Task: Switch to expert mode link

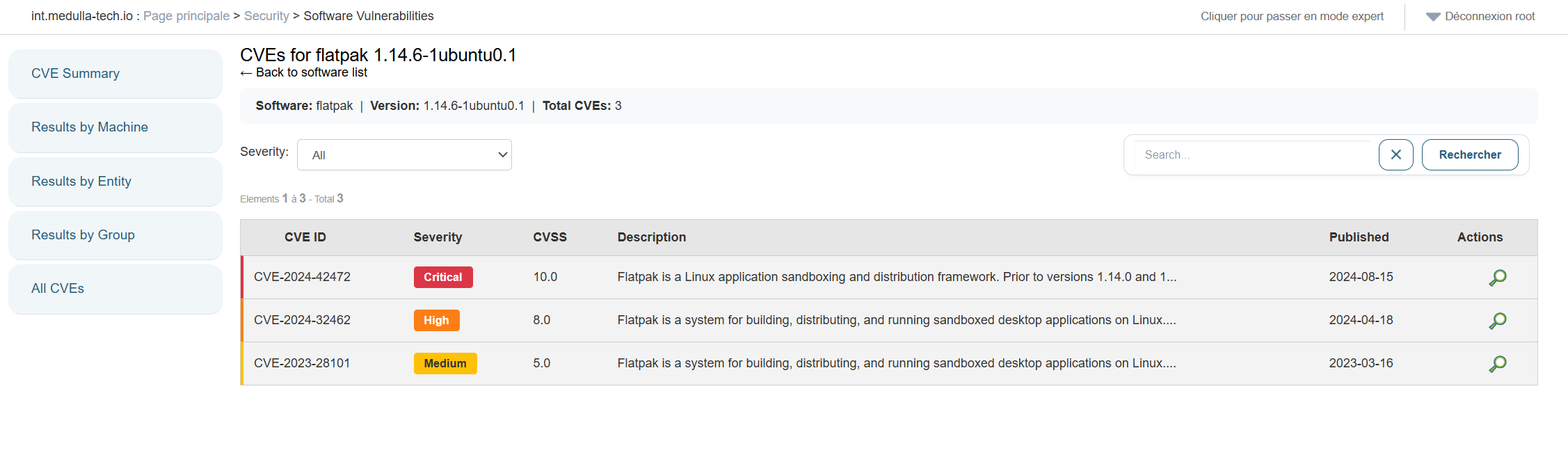Action: coord(1292,17)
